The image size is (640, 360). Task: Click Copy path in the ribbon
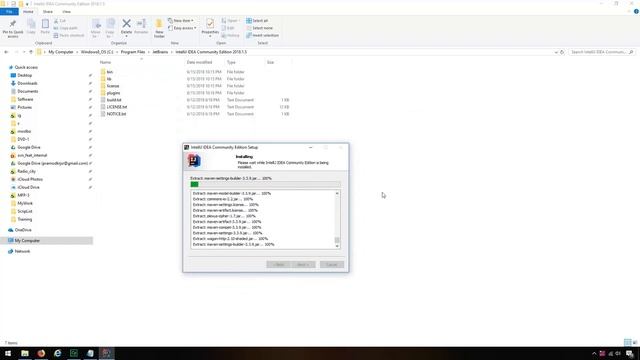pos(65,28)
